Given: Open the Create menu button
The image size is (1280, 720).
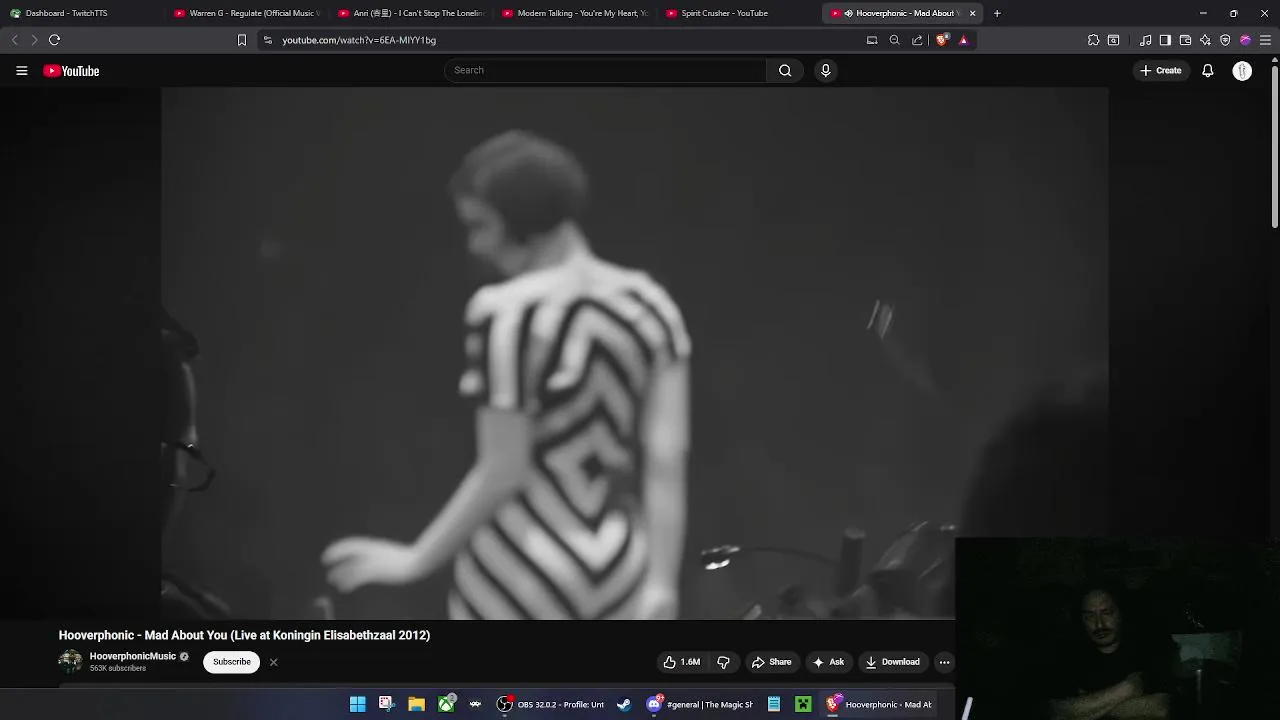Looking at the screenshot, I should coord(1161,71).
